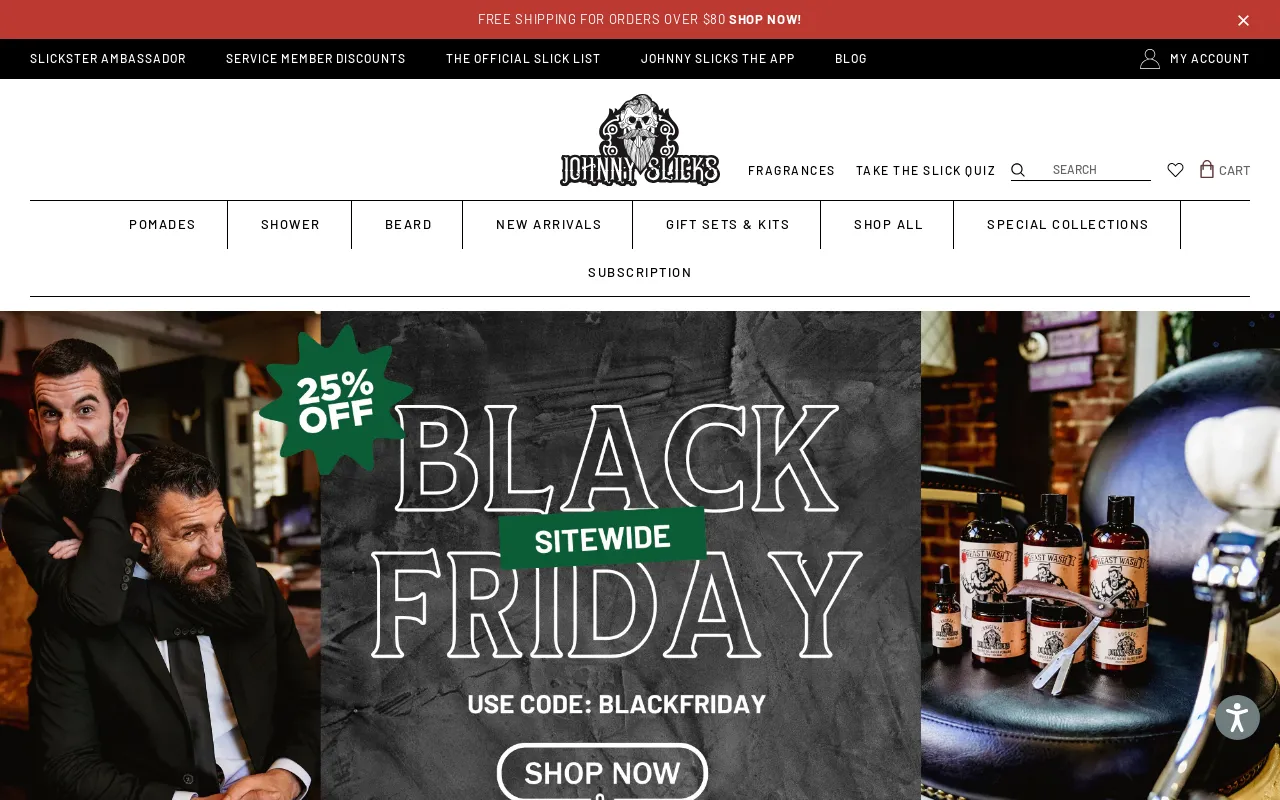Open the shopping cart bag icon
Screen dimensions: 1280x800
pyautogui.click(x=1207, y=169)
